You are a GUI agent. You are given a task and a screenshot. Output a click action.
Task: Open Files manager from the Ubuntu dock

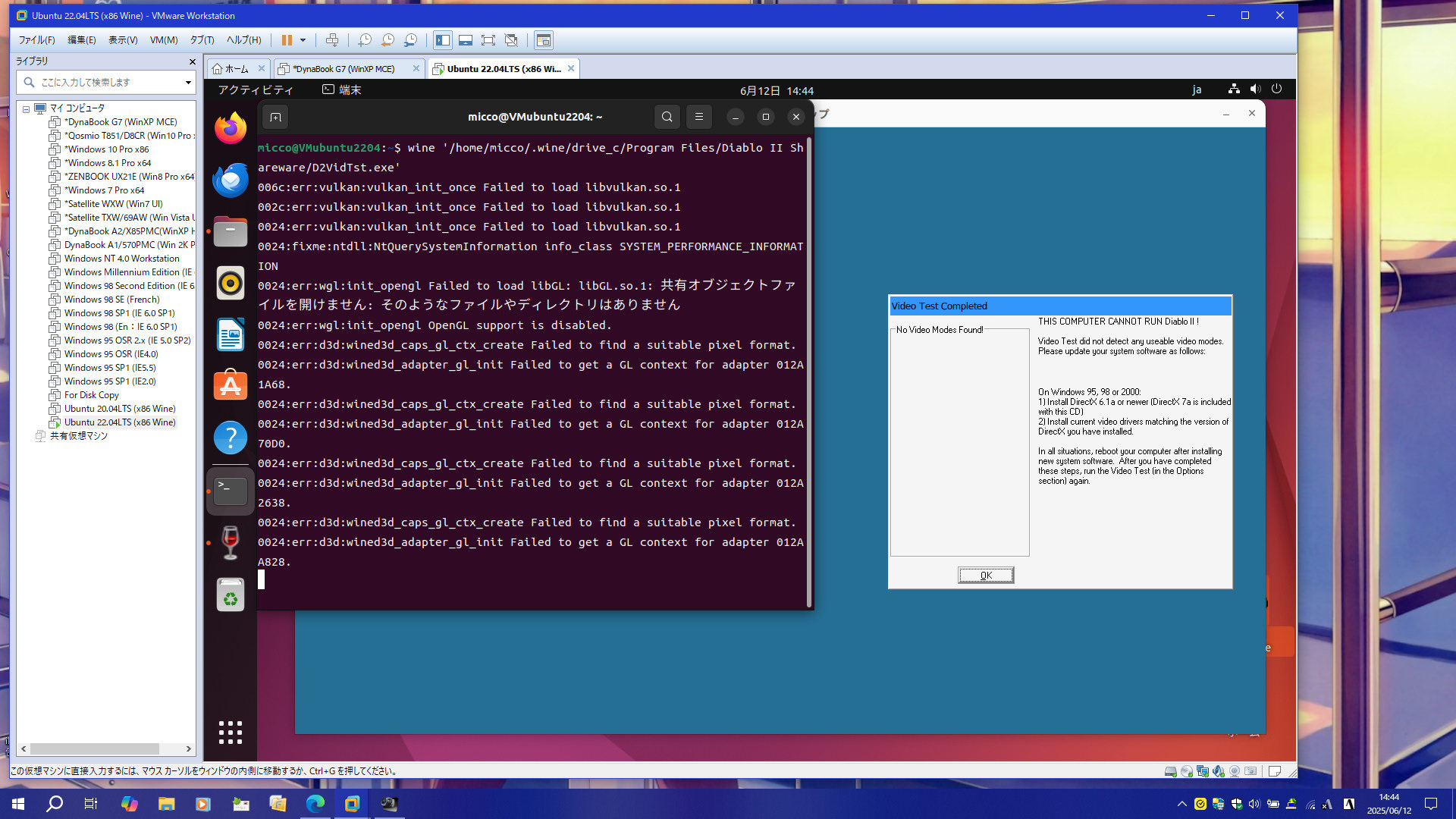231,231
